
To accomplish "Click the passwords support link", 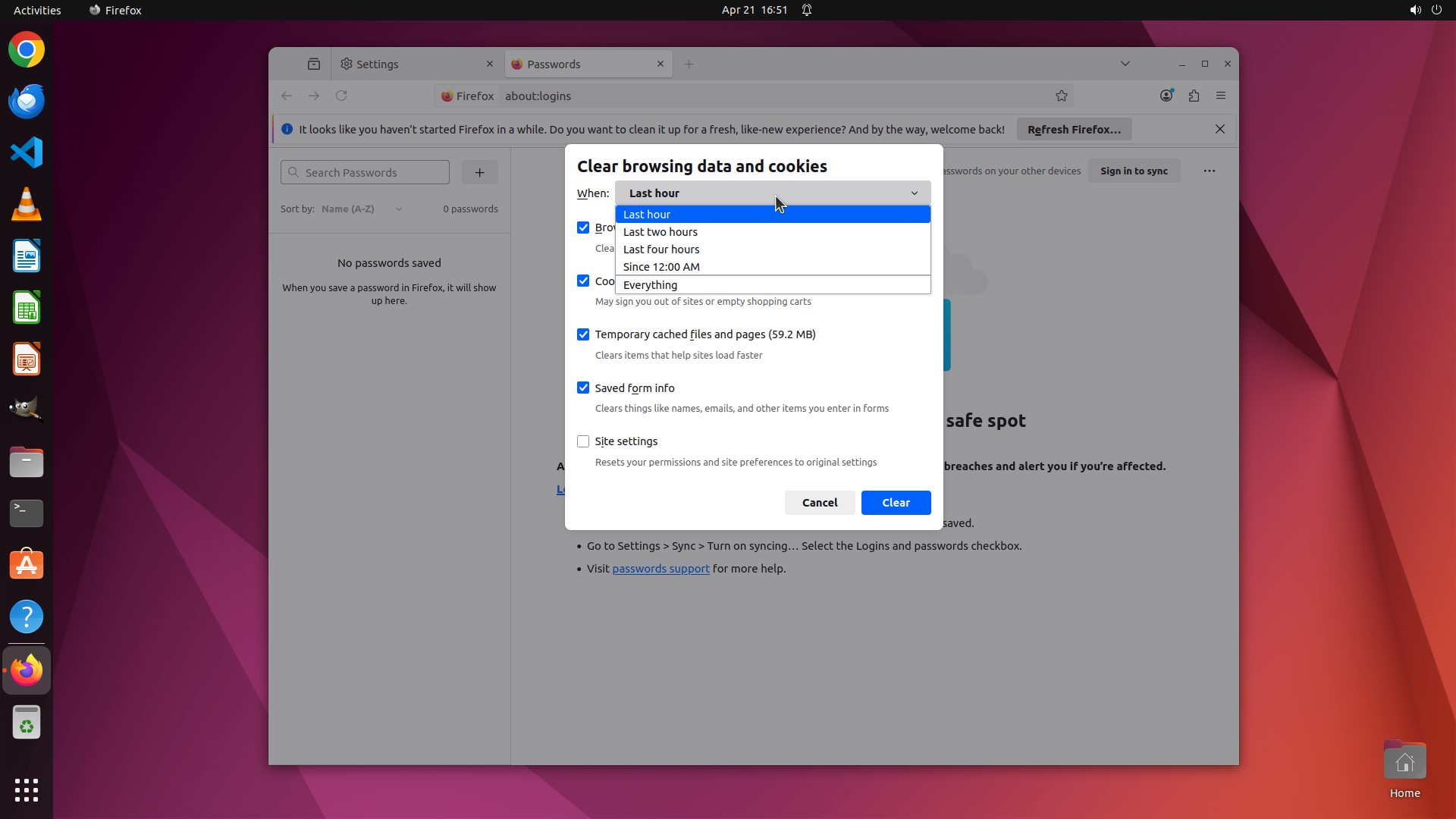I will (661, 569).
